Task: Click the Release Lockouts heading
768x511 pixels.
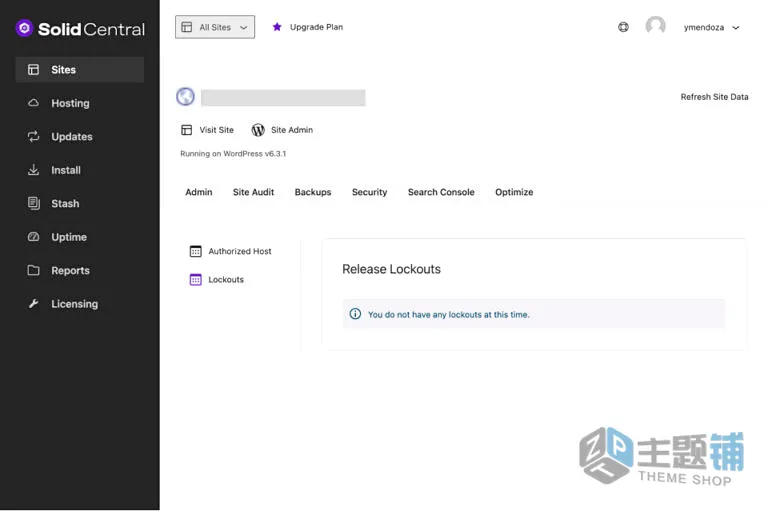Action: (x=391, y=269)
